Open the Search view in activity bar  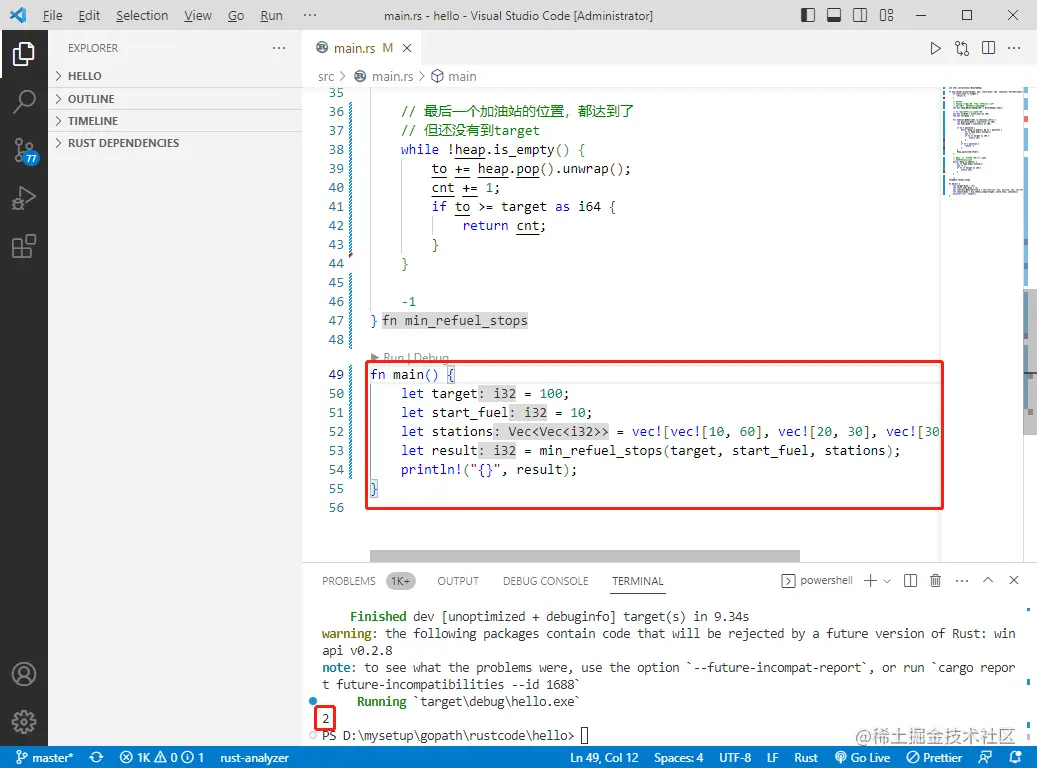tap(24, 102)
